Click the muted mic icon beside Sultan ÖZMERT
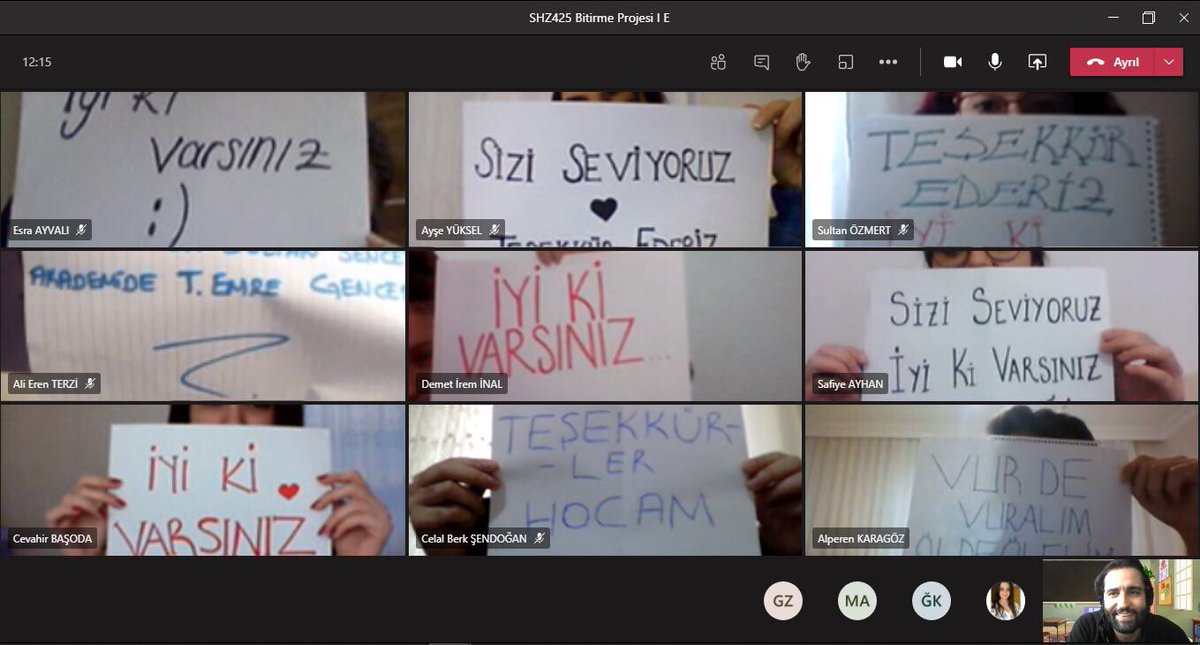Image resolution: width=1200 pixels, height=645 pixels. [903, 230]
